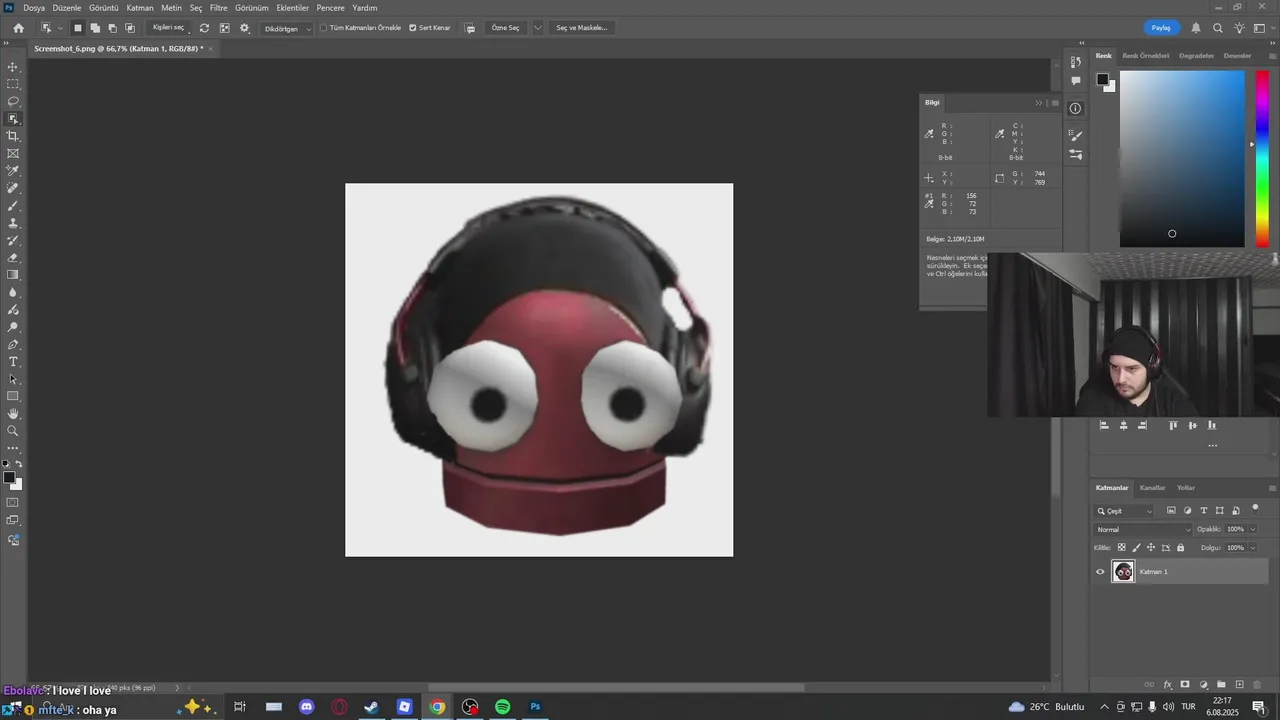The width and height of the screenshot is (1280, 720).
Task: Select the Spot Healing Brush tool
Action: click(x=13, y=188)
